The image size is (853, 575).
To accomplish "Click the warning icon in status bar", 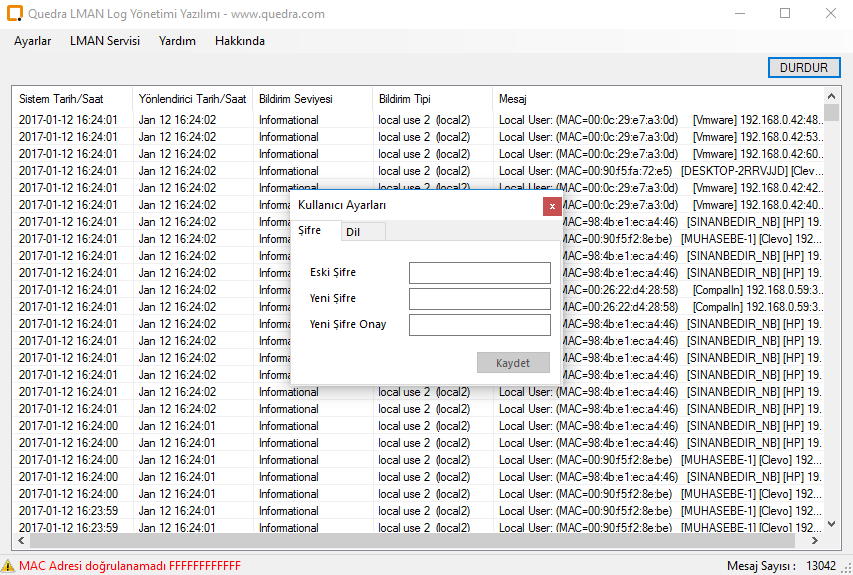I will pos(9,566).
